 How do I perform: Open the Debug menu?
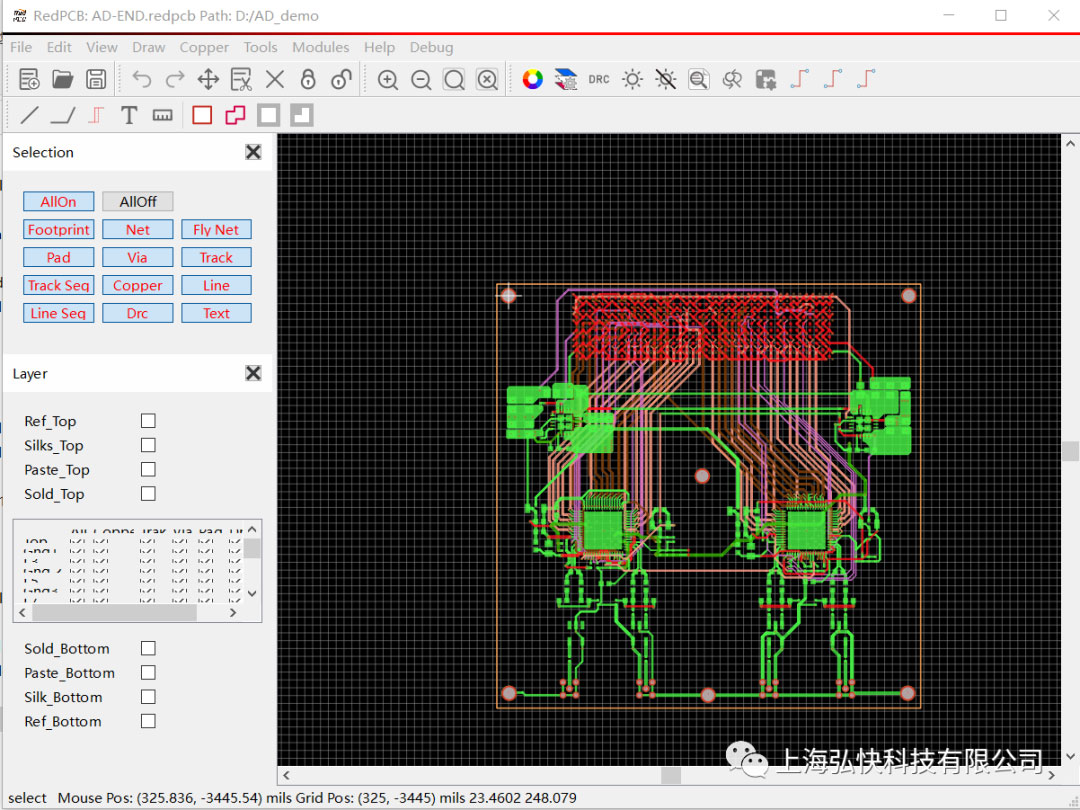431,47
